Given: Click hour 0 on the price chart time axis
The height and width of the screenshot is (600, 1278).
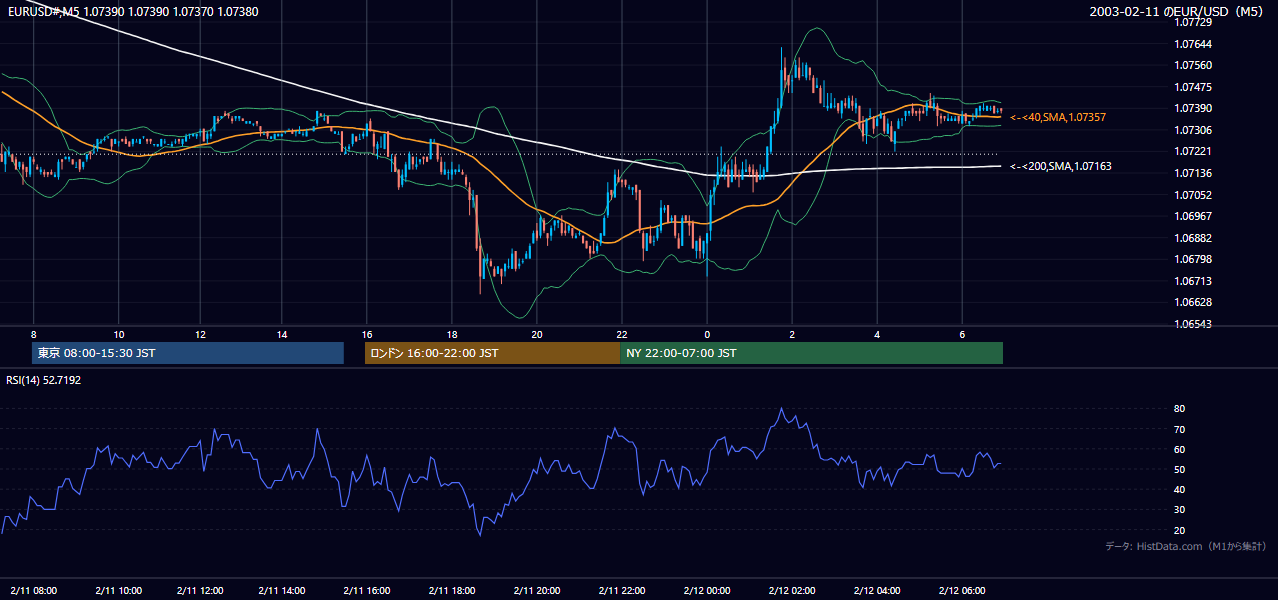Looking at the screenshot, I should pos(707,334).
